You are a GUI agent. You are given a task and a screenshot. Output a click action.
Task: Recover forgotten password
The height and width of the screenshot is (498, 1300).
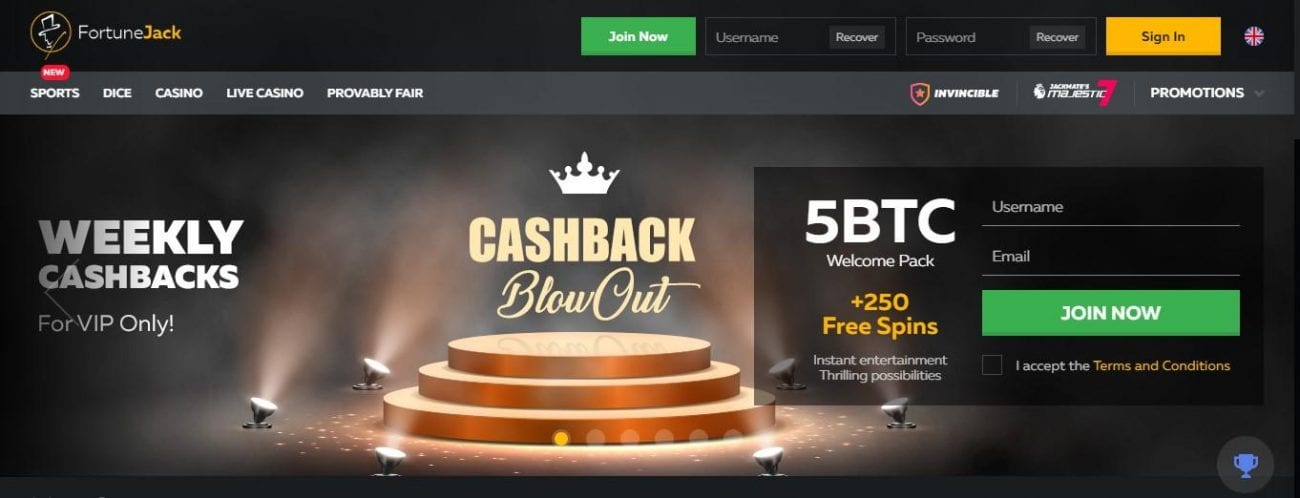pyautogui.click(x=1057, y=37)
